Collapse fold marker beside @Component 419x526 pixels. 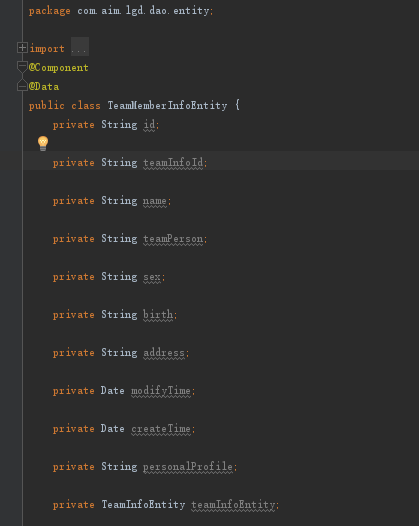pos(22,66)
